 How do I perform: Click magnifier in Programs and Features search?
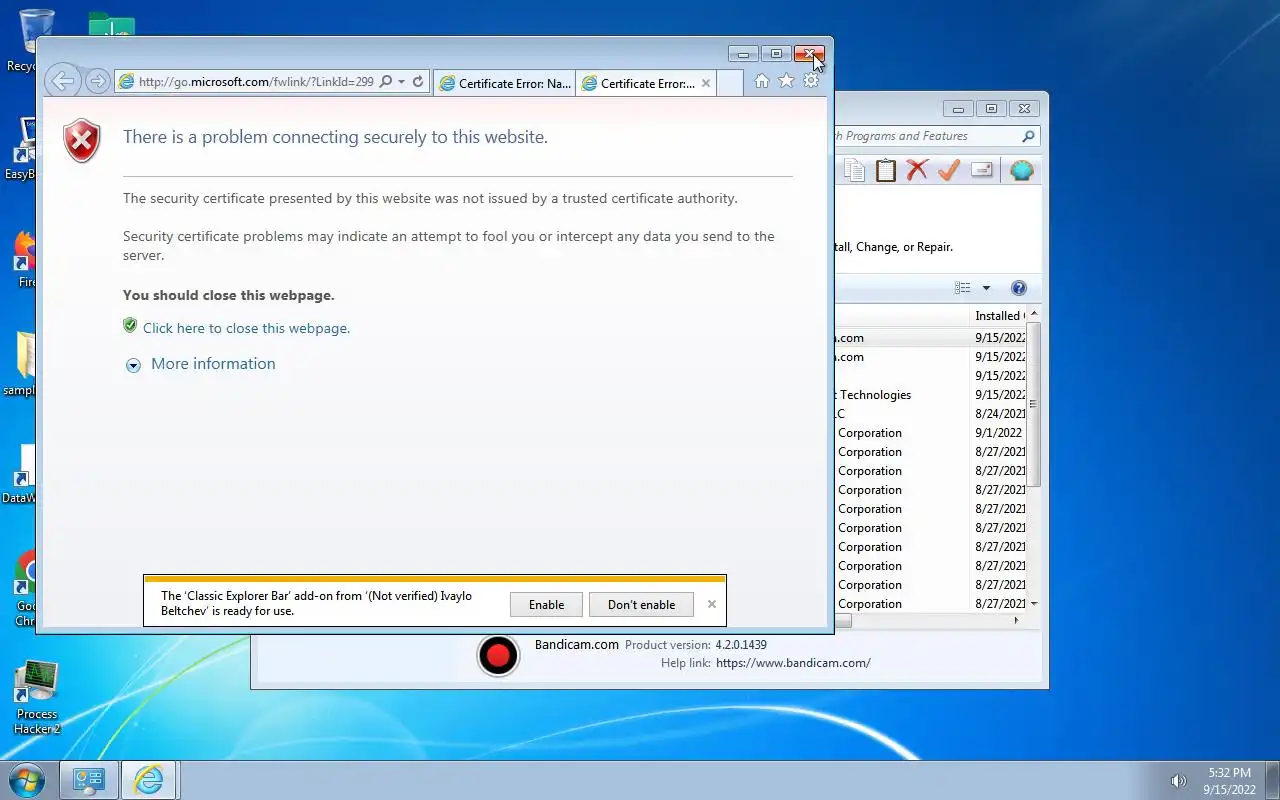[1028, 136]
